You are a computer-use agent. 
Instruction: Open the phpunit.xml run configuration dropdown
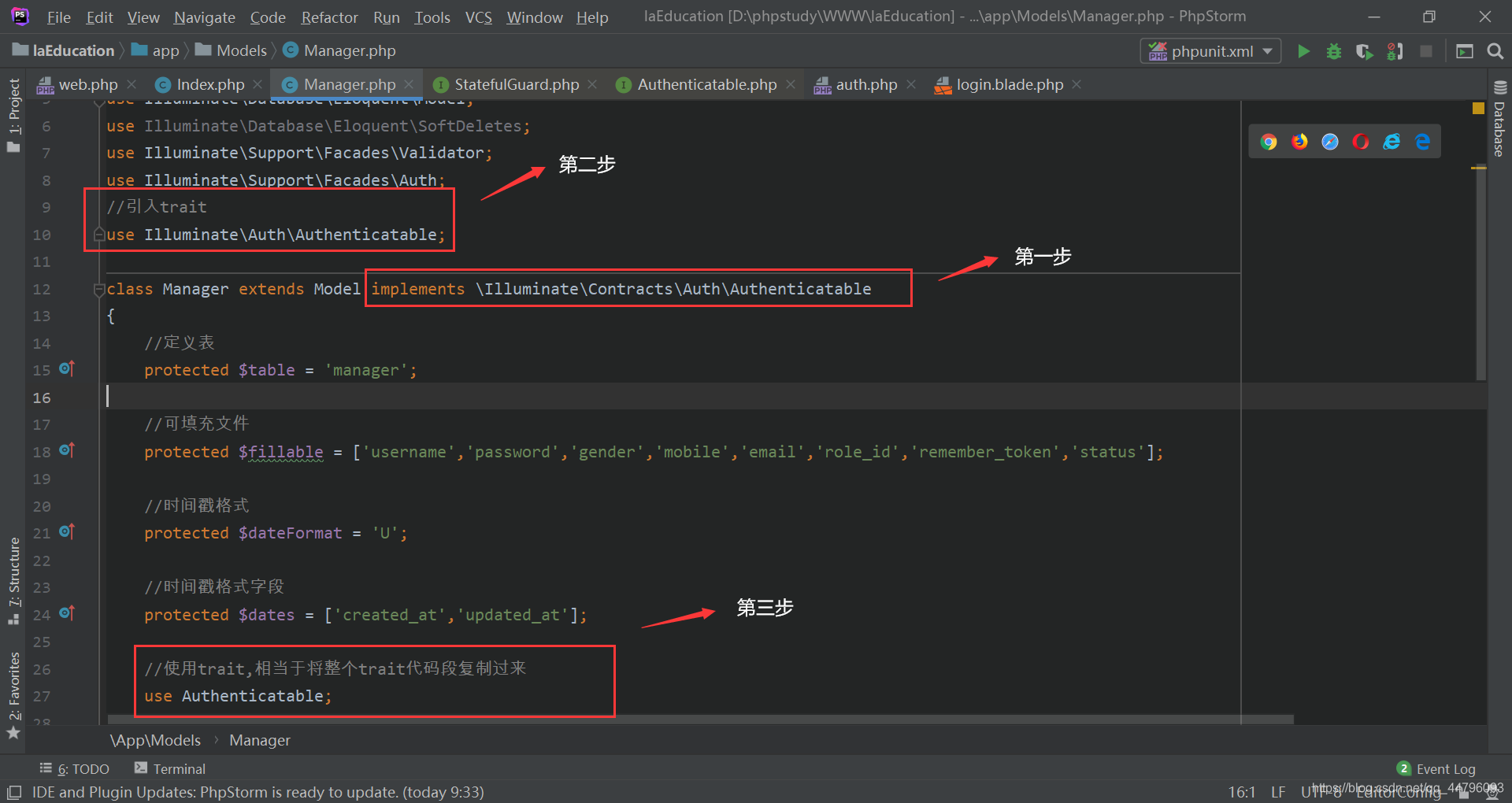1210,51
